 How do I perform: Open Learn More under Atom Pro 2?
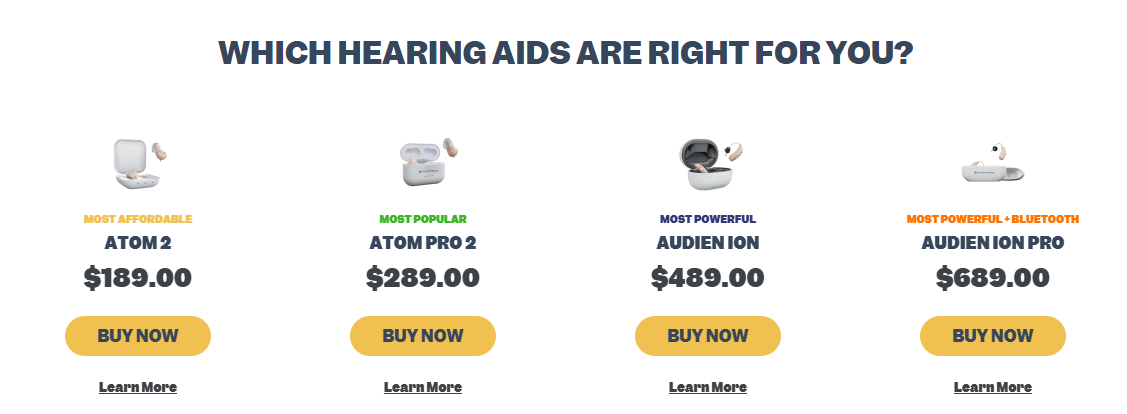coord(423,387)
